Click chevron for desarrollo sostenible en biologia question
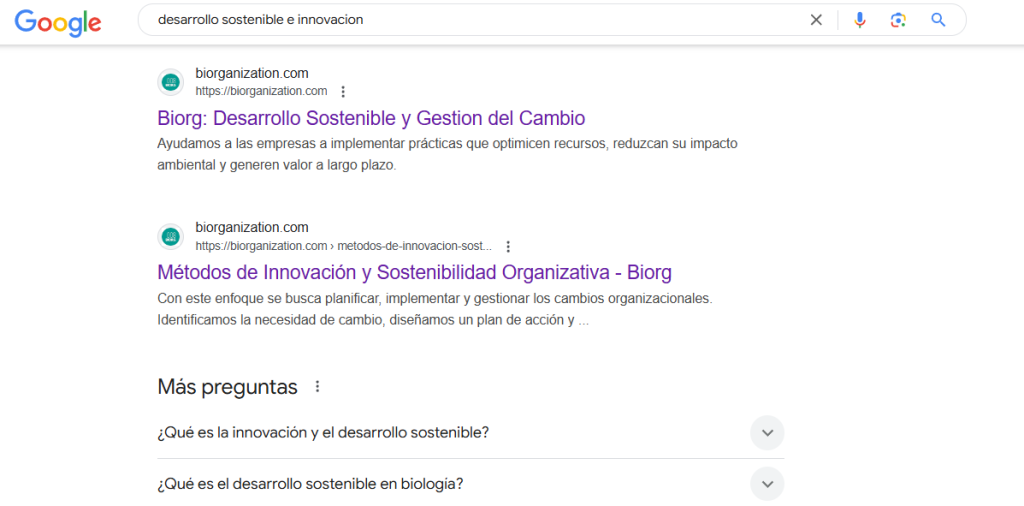 pyautogui.click(x=767, y=484)
